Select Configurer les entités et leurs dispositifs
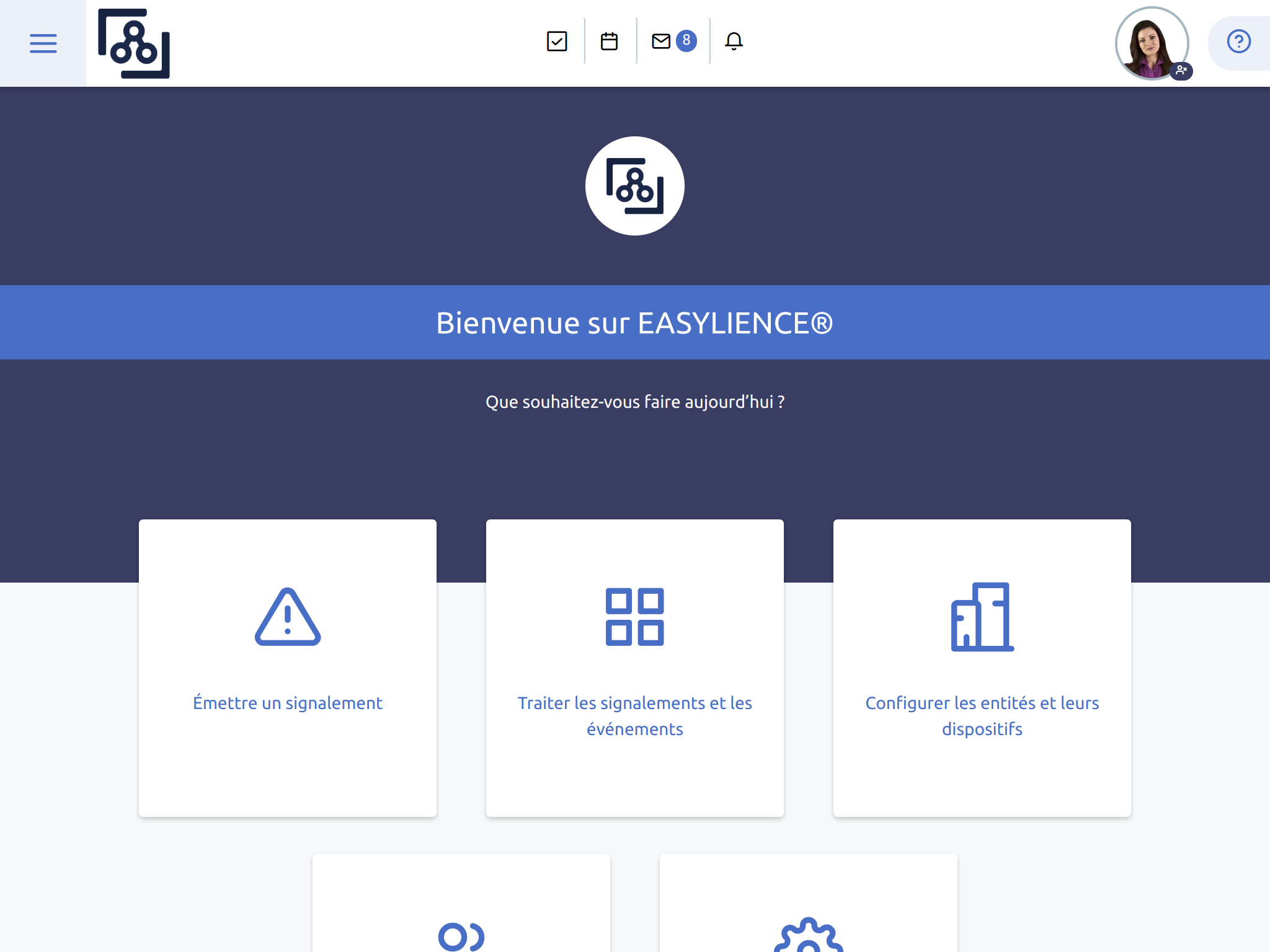This screenshot has height=952, width=1270. click(982, 715)
